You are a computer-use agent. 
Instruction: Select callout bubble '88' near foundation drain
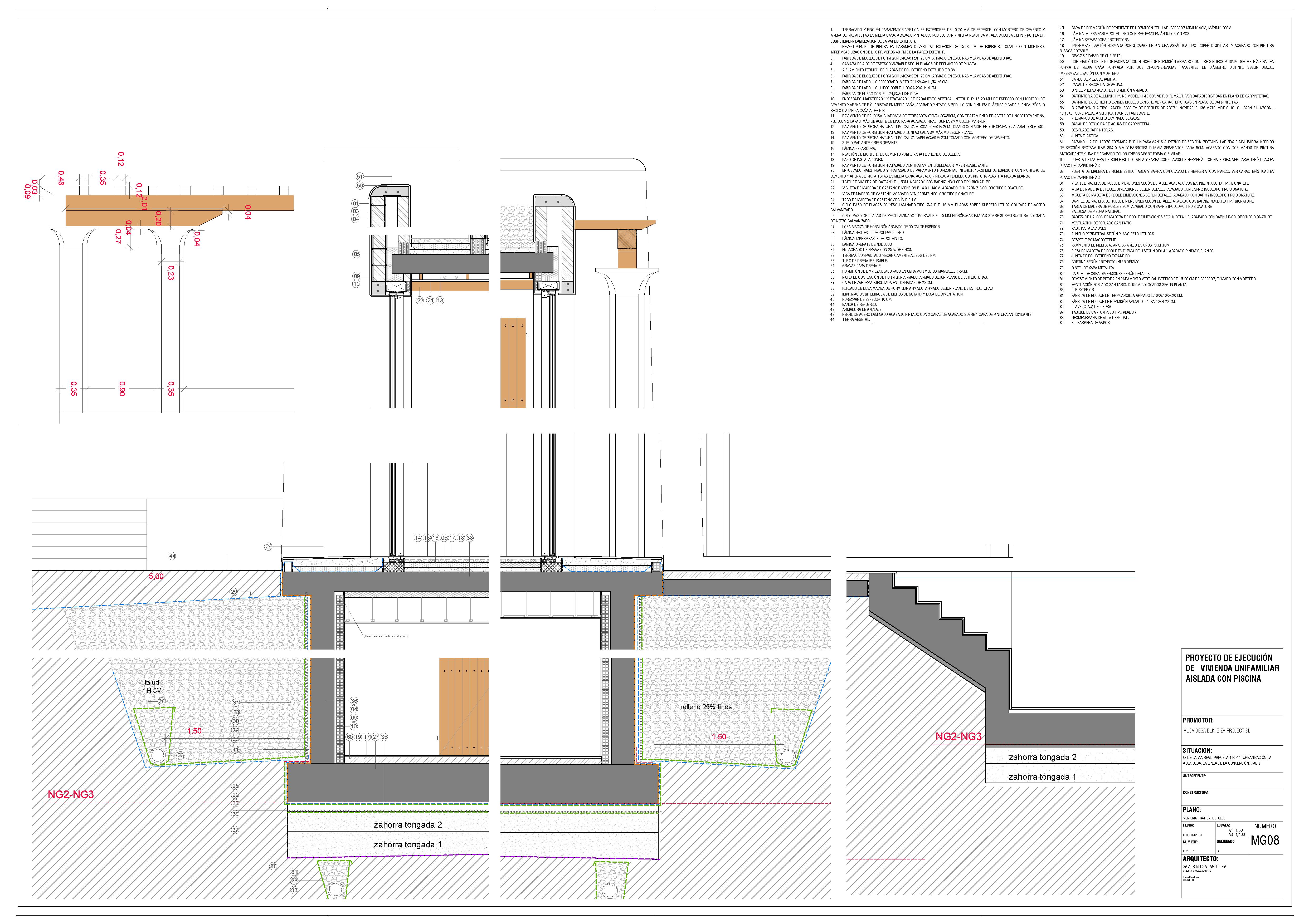[x=274, y=866]
